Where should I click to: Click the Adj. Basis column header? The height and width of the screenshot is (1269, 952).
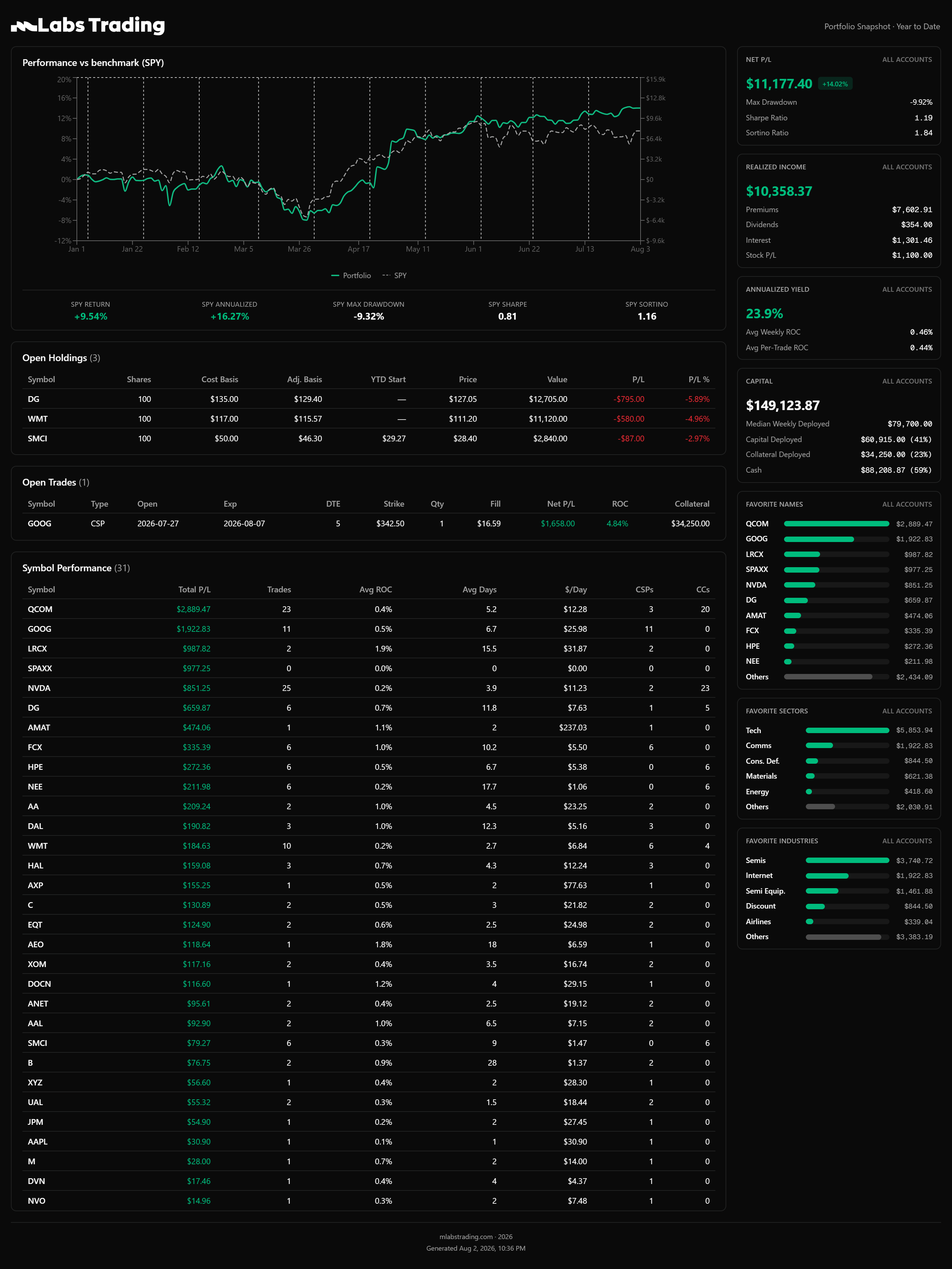305,379
